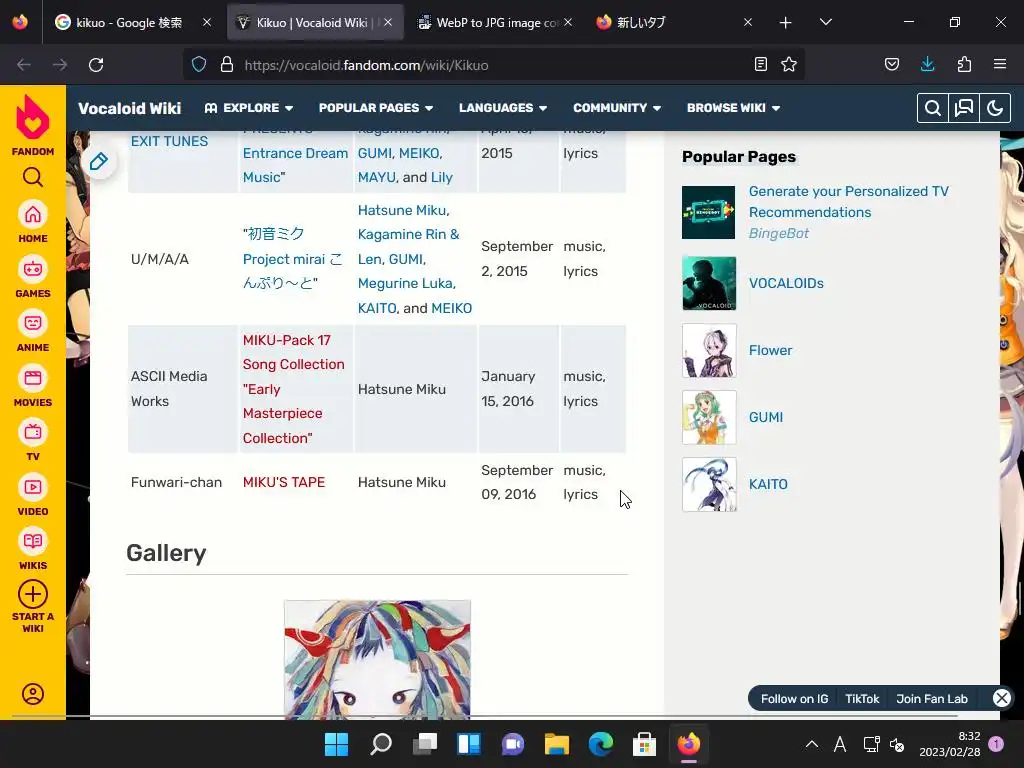Image resolution: width=1024 pixels, height=768 pixels.
Task: Open File Explorer from taskbar
Action: (557, 744)
